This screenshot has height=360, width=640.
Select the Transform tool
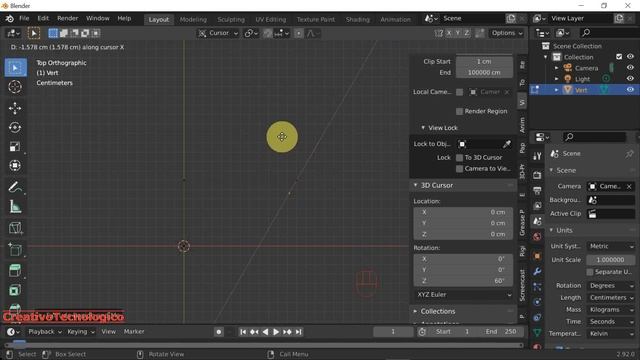15,165
